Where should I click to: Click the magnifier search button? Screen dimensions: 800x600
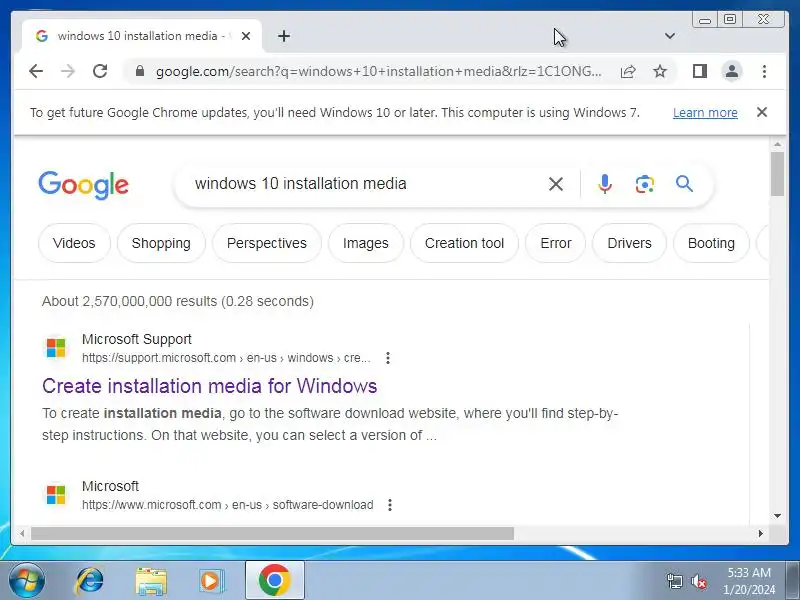(684, 184)
